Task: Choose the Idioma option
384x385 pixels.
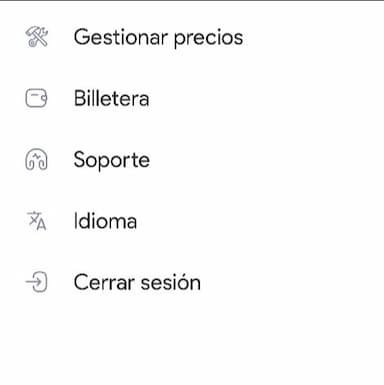Action: (192, 221)
